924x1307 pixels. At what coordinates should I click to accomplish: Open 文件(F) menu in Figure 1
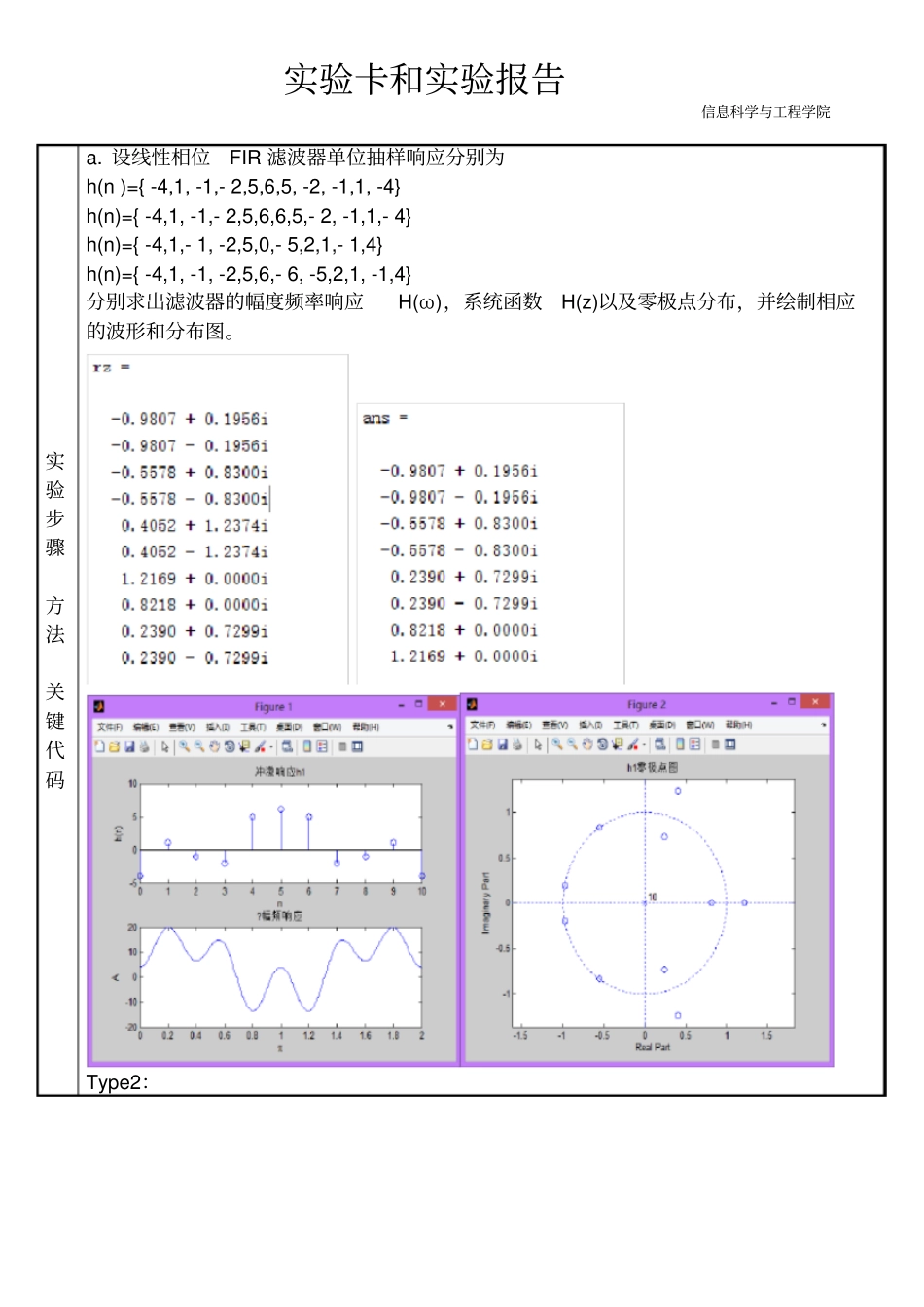[x=110, y=727]
